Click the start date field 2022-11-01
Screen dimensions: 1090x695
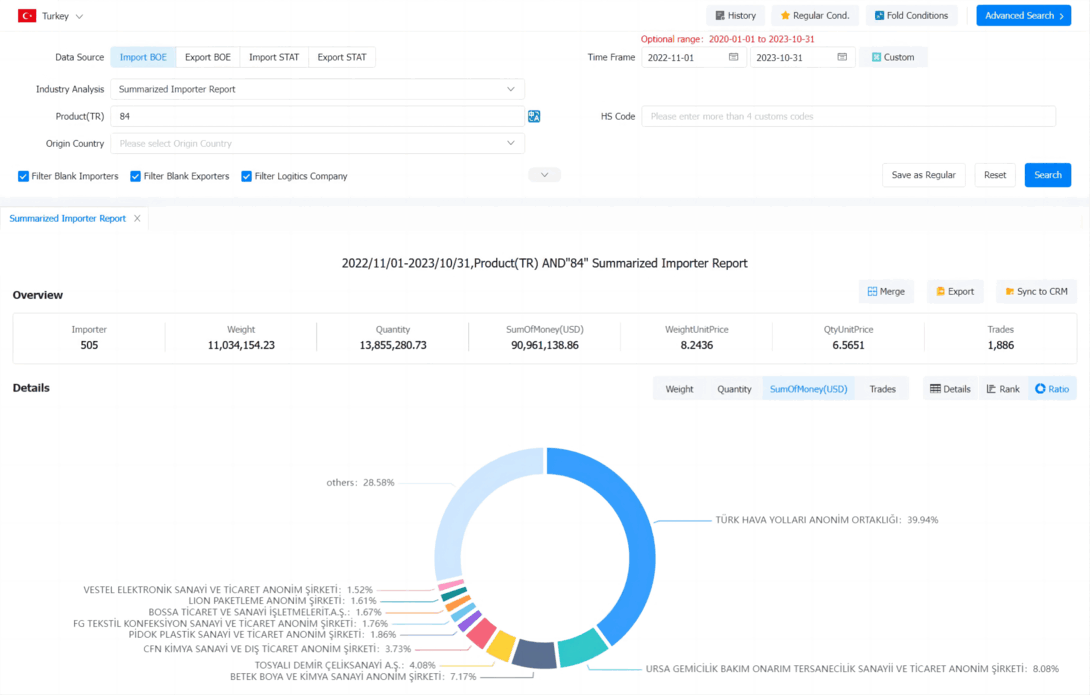pos(693,57)
